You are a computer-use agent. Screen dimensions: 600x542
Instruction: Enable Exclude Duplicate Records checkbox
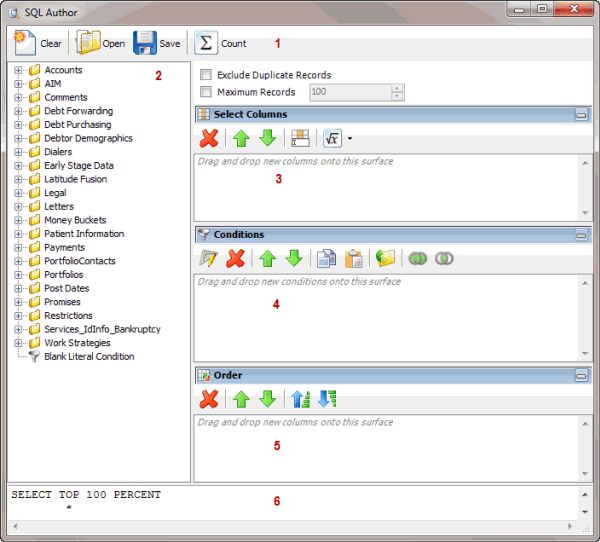point(206,75)
